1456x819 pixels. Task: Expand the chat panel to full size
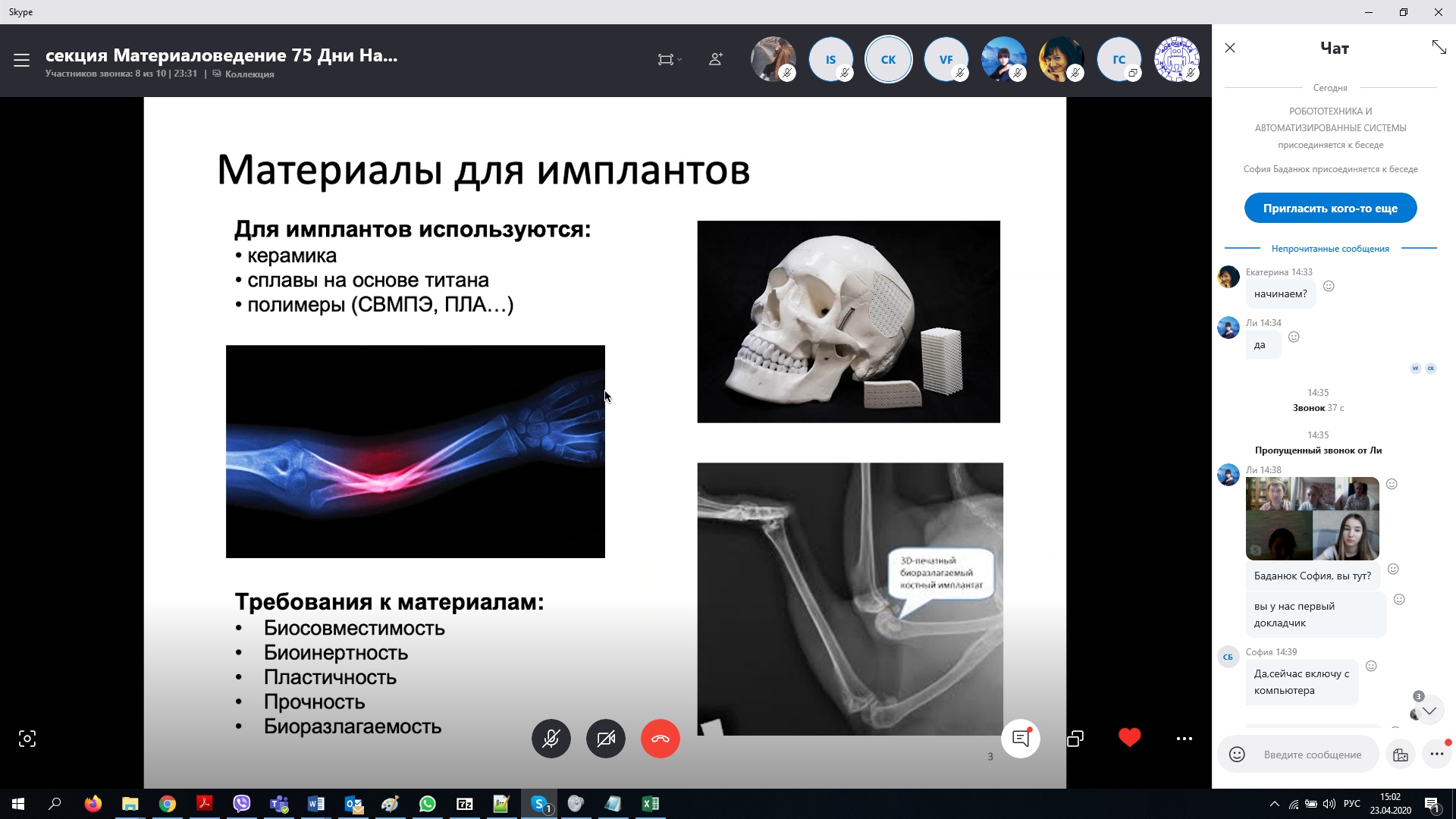coord(1439,48)
